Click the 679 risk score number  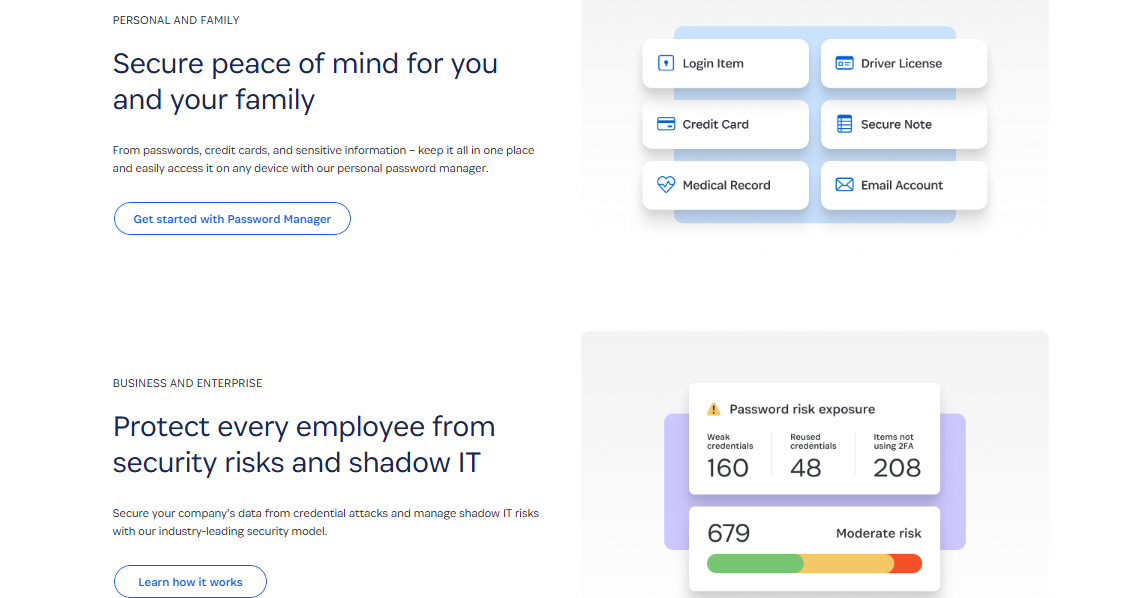tap(730, 532)
